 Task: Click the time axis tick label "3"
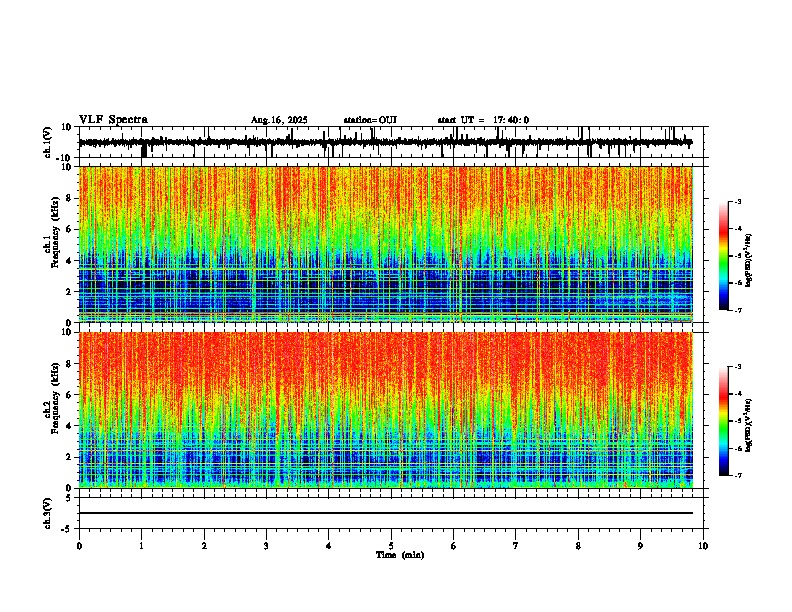tap(266, 546)
